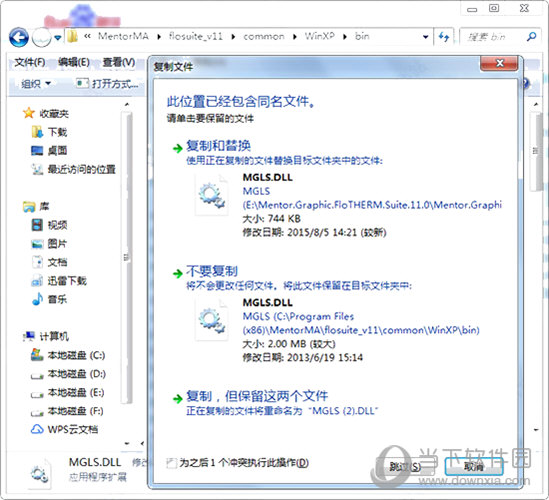Click the 文档 library icon
The width and height of the screenshot is (549, 500).
tap(37, 262)
